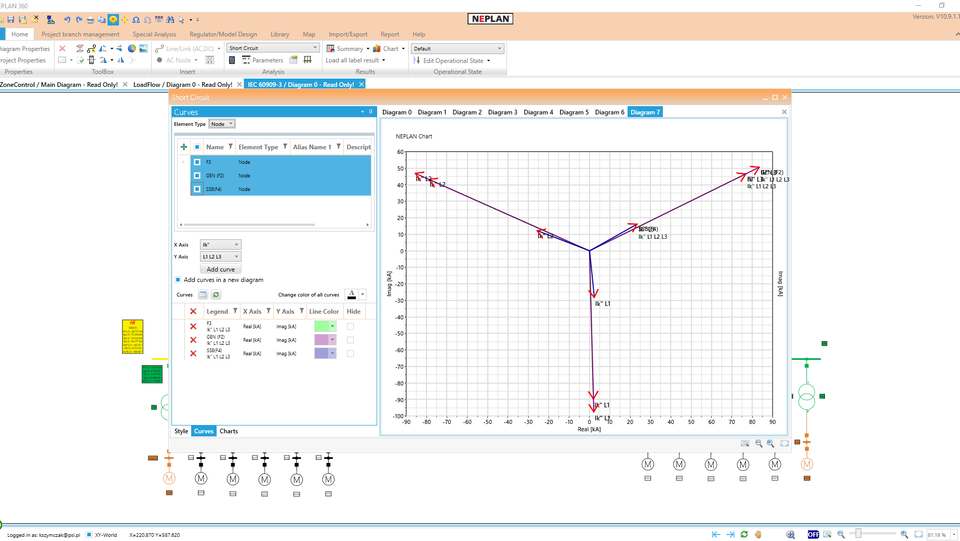Remove the SSB(F4) curve with red X
Viewport: 960px width, 541px height.
click(193, 354)
